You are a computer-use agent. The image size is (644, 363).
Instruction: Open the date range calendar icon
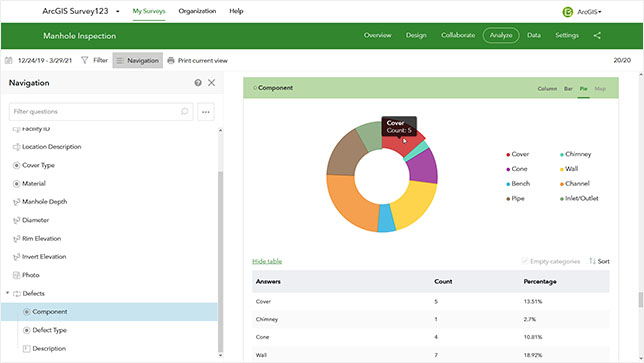point(9,60)
